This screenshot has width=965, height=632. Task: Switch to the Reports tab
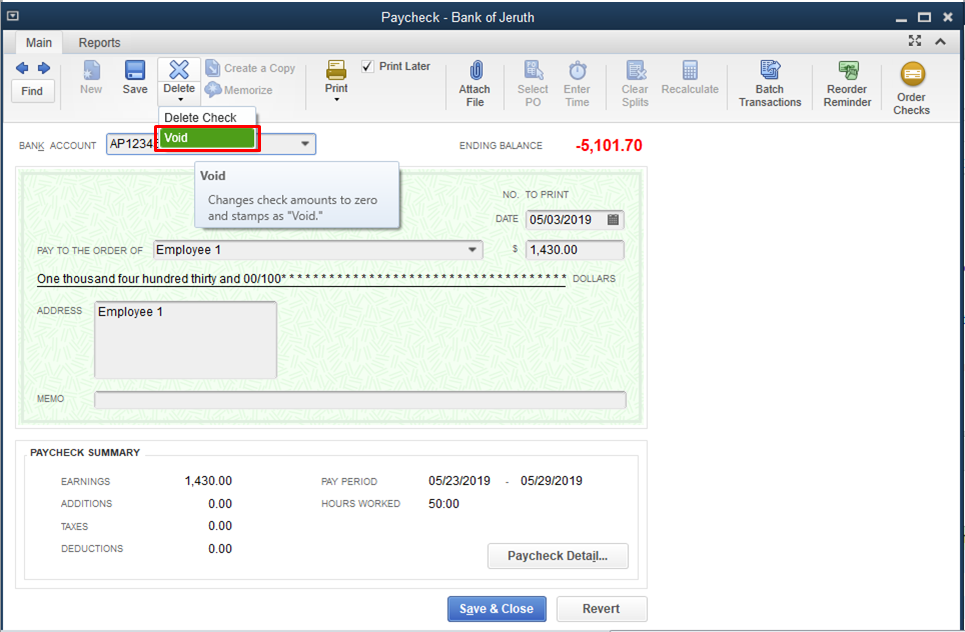[99, 42]
